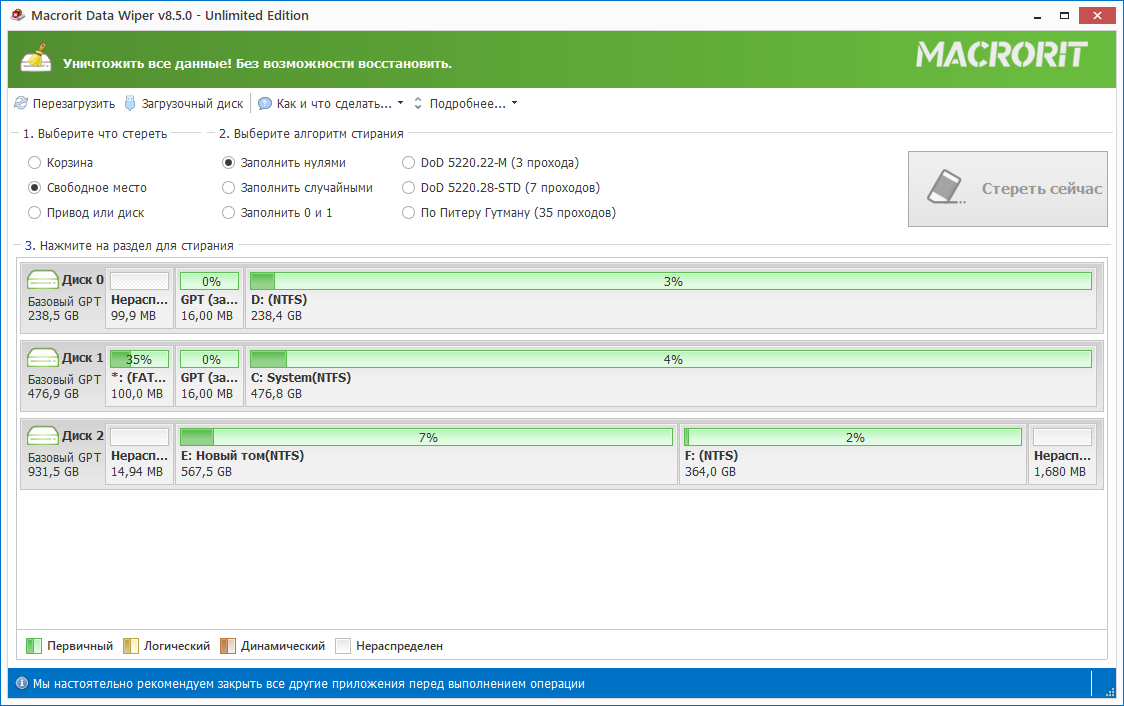Select the Корзина radio option
Image resolution: width=1124 pixels, height=706 pixels.
(35, 162)
